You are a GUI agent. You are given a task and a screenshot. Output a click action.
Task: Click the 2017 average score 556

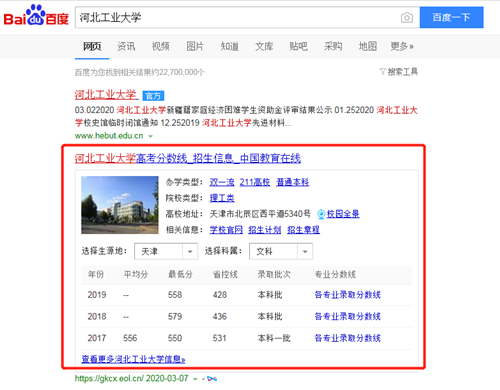pos(130,338)
